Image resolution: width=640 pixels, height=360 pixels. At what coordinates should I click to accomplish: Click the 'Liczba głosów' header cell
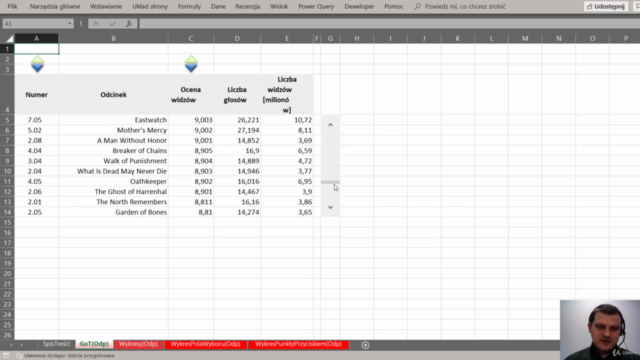point(237,94)
